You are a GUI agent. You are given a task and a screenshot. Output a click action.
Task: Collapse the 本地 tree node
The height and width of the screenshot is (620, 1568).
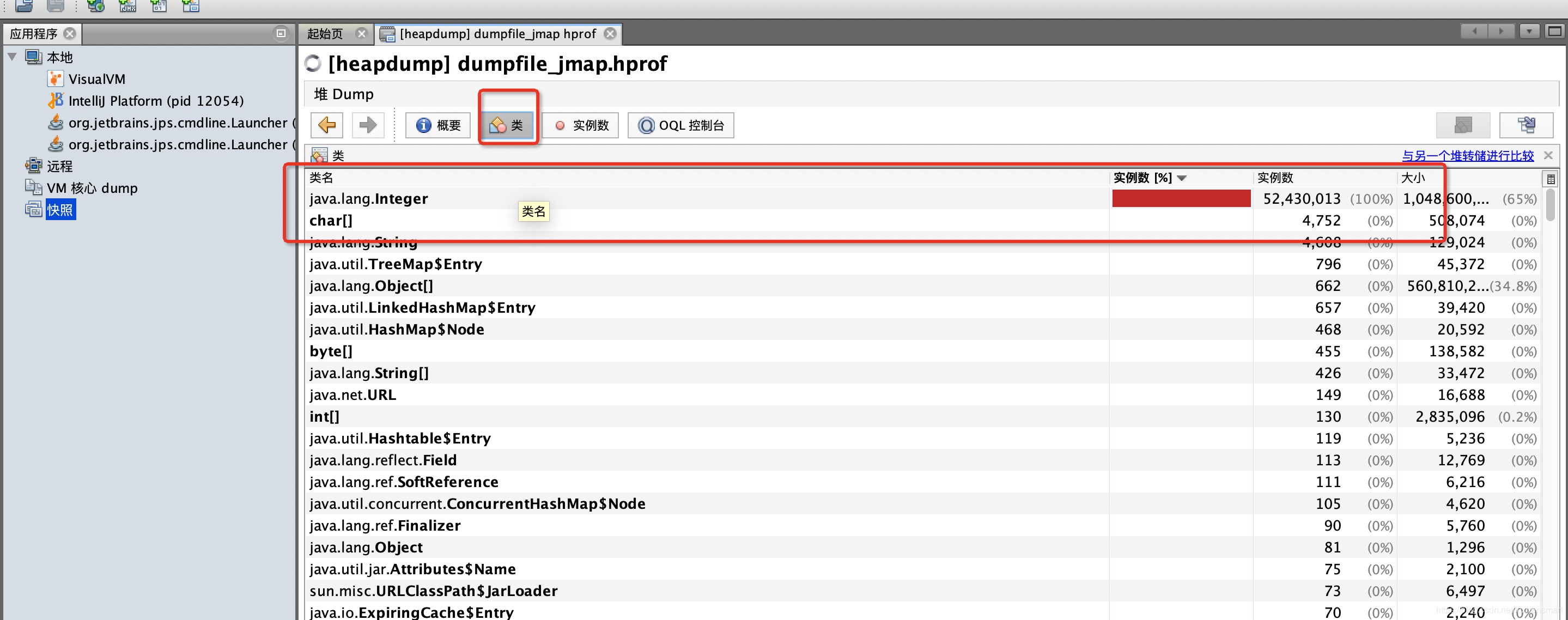[x=12, y=57]
